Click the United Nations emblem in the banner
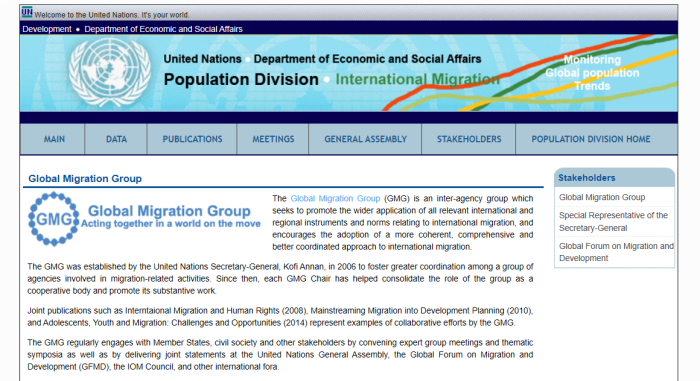The width and height of the screenshot is (700, 381). (110, 72)
